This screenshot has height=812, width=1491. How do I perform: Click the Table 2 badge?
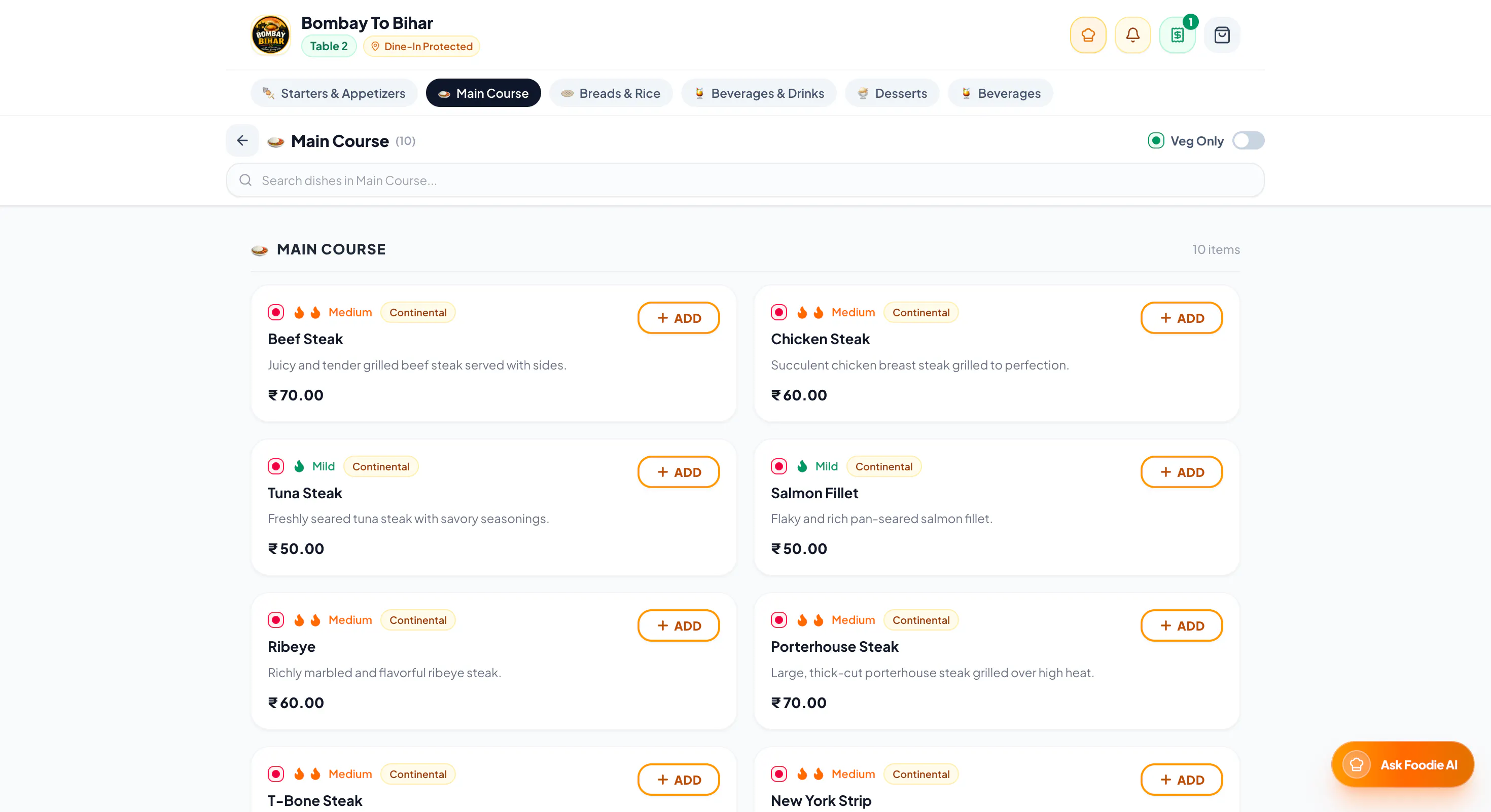[329, 46]
